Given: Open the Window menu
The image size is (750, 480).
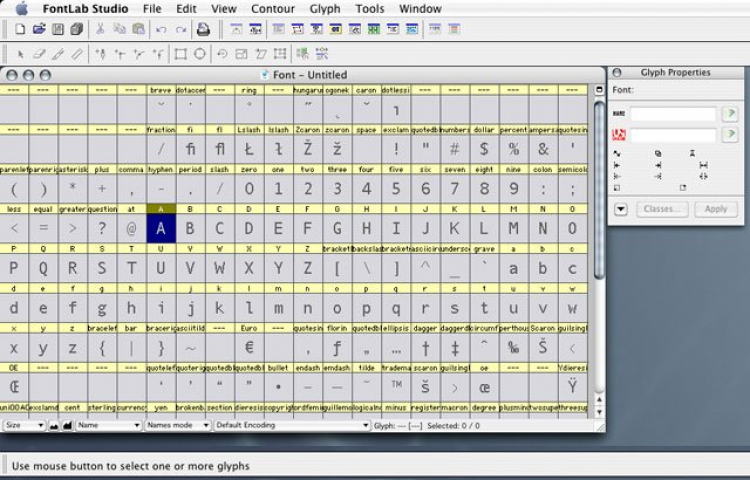Looking at the screenshot, I should (x=420, y=9).
